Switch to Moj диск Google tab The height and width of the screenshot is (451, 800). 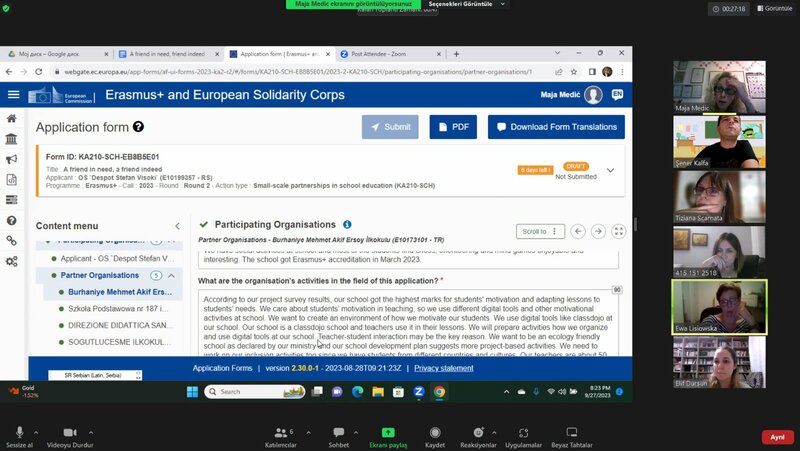click(x=58, y=54)
